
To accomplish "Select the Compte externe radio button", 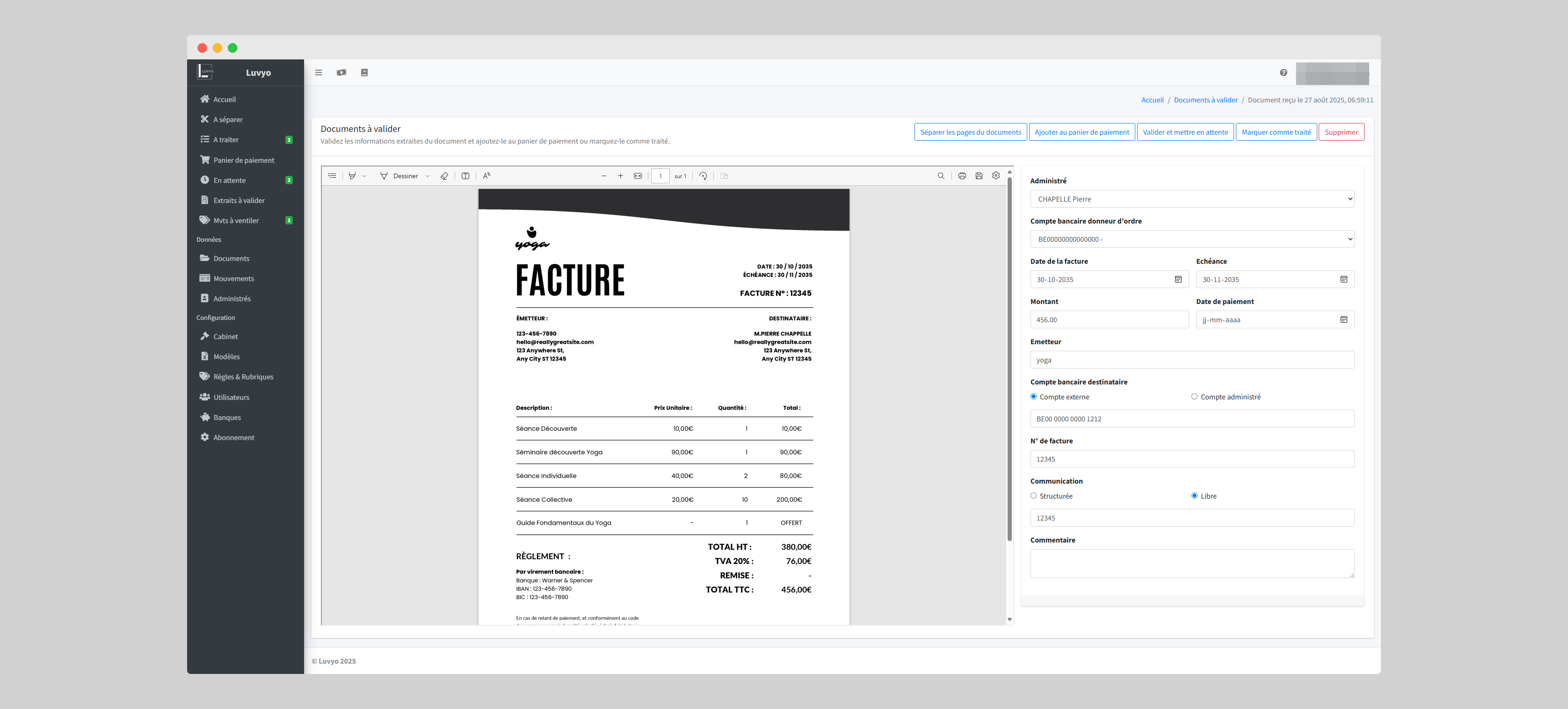I will pos(1034,396).
